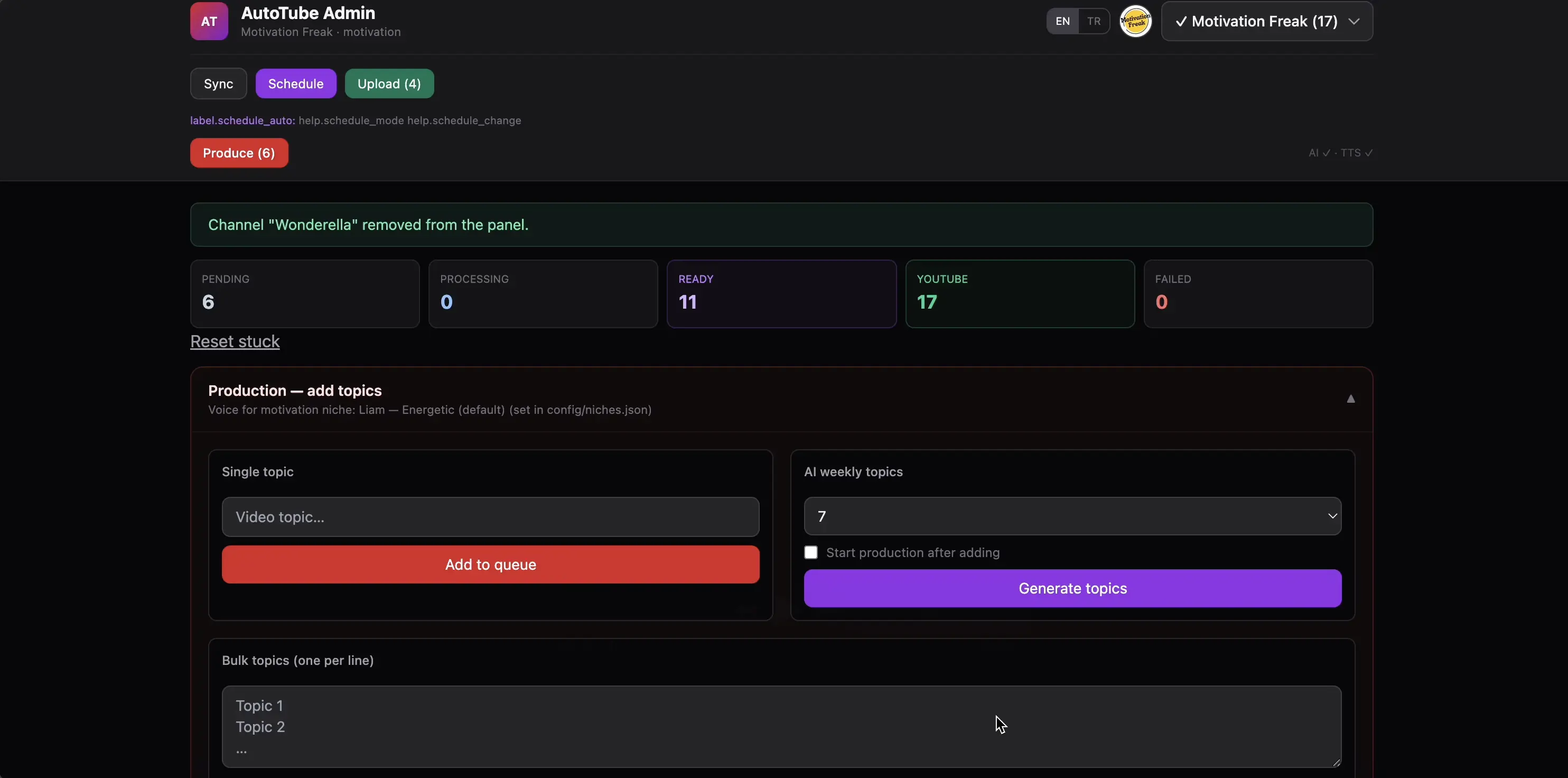Screen dimensions: 1568x778
Task: Select the PENDING 6 stat card
Action: 304,294
